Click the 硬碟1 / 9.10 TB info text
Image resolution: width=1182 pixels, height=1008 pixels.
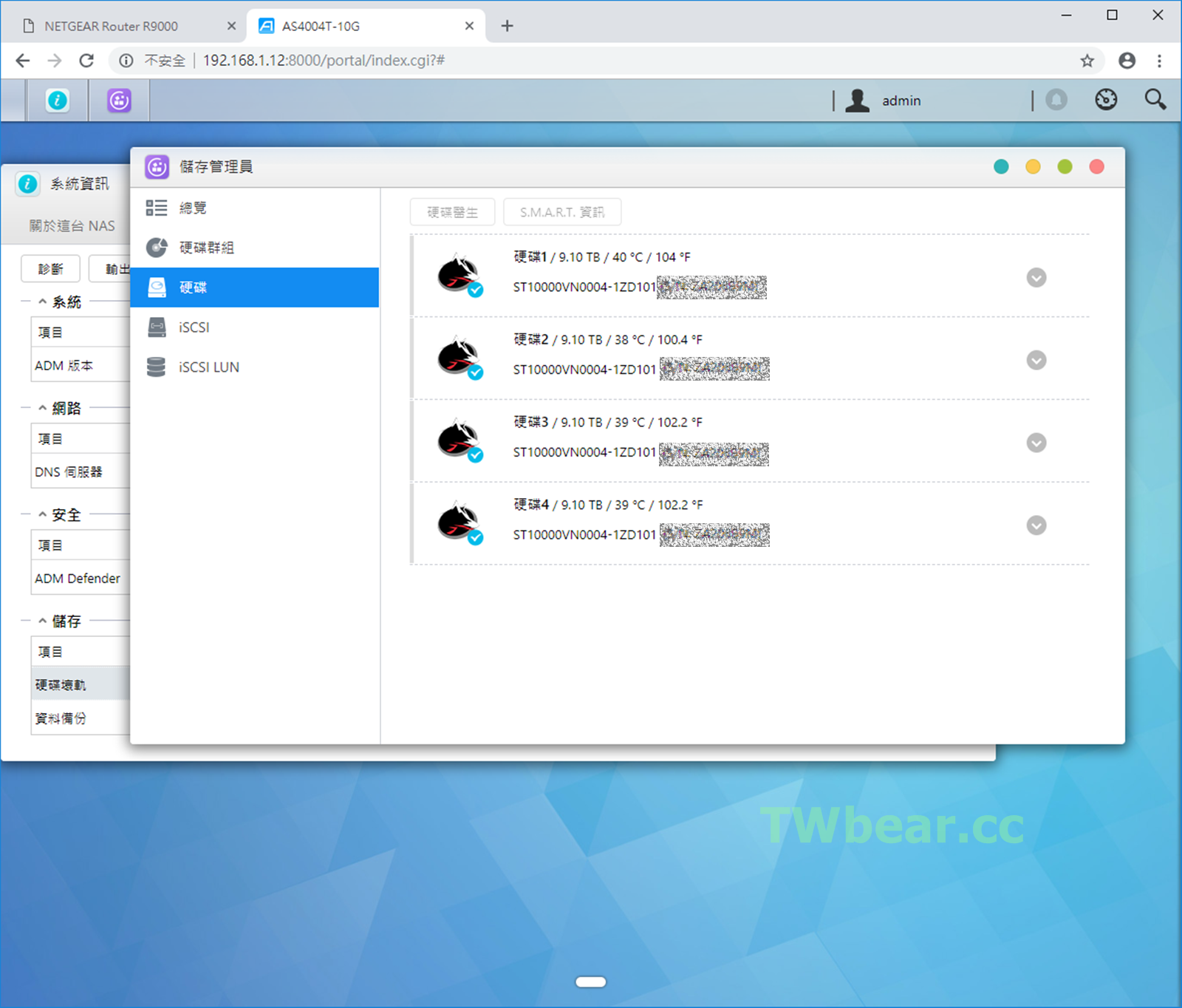point(602,257)
